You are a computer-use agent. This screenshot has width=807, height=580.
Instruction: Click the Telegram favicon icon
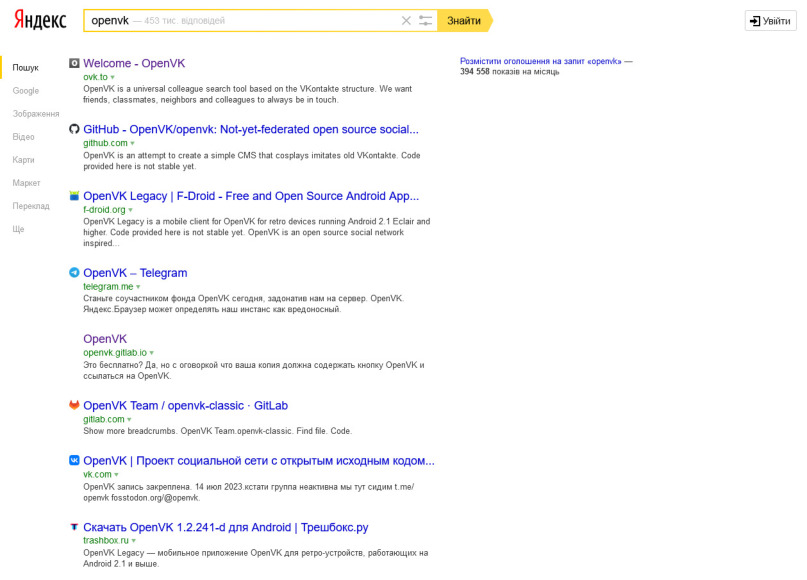coord(74,272)
